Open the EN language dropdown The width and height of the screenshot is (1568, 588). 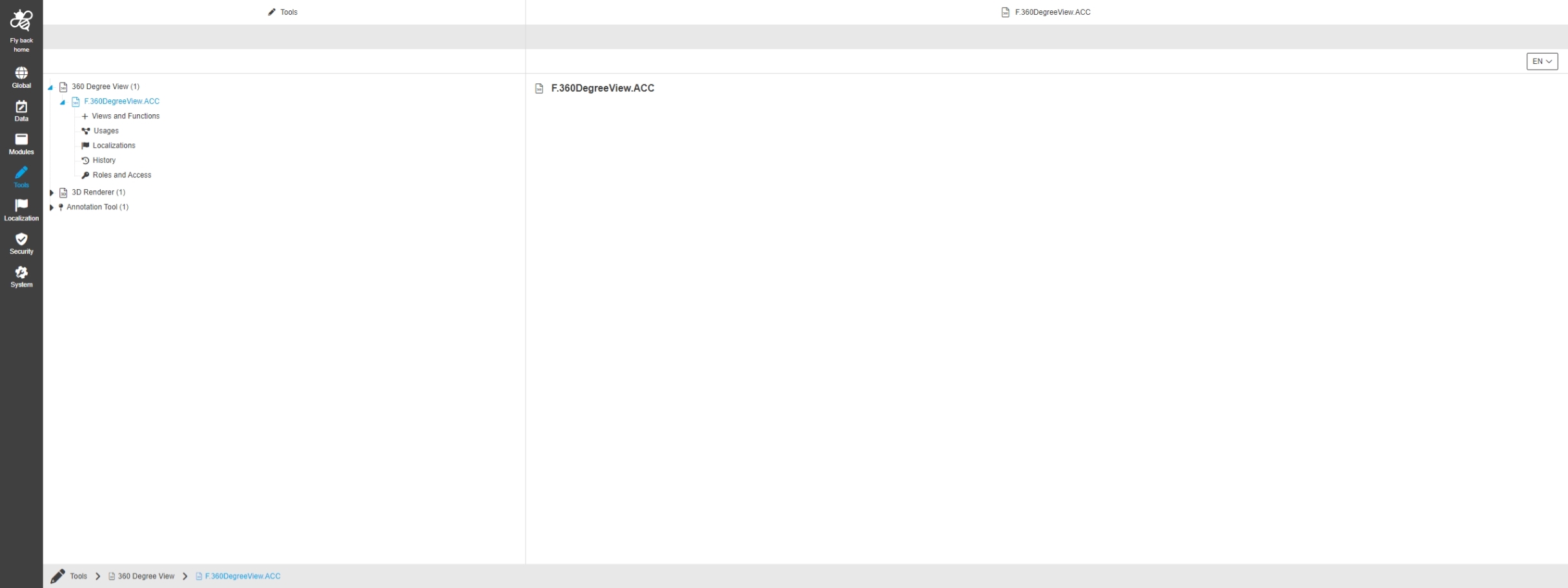tap(1542, 61)
